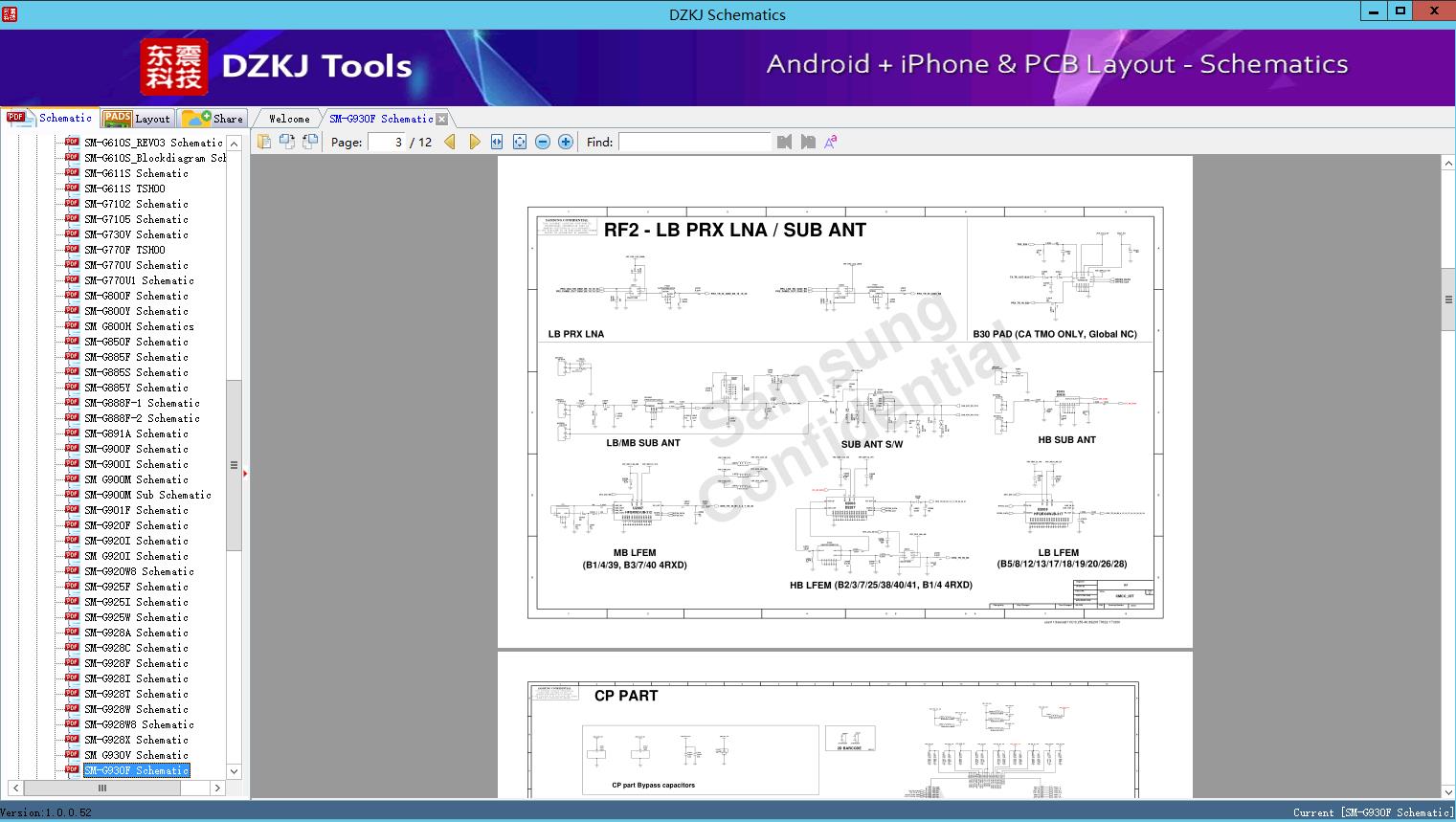Click the copy document toolbar icon

click(264, 142)
